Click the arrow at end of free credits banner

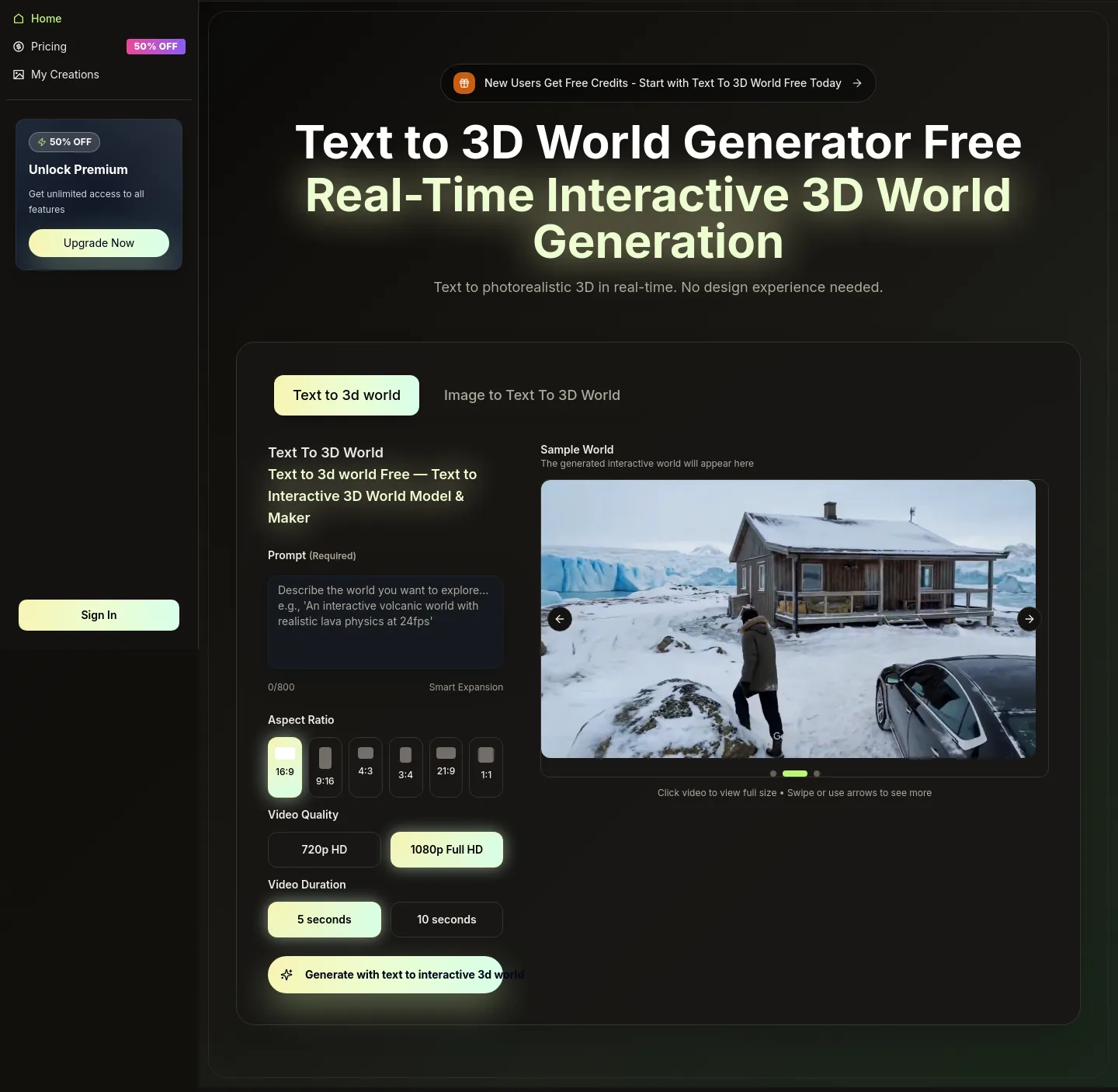coord(857,83)
